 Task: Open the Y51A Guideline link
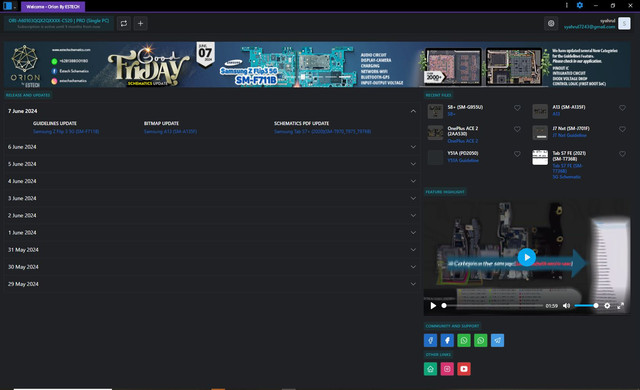click(463, 160)
